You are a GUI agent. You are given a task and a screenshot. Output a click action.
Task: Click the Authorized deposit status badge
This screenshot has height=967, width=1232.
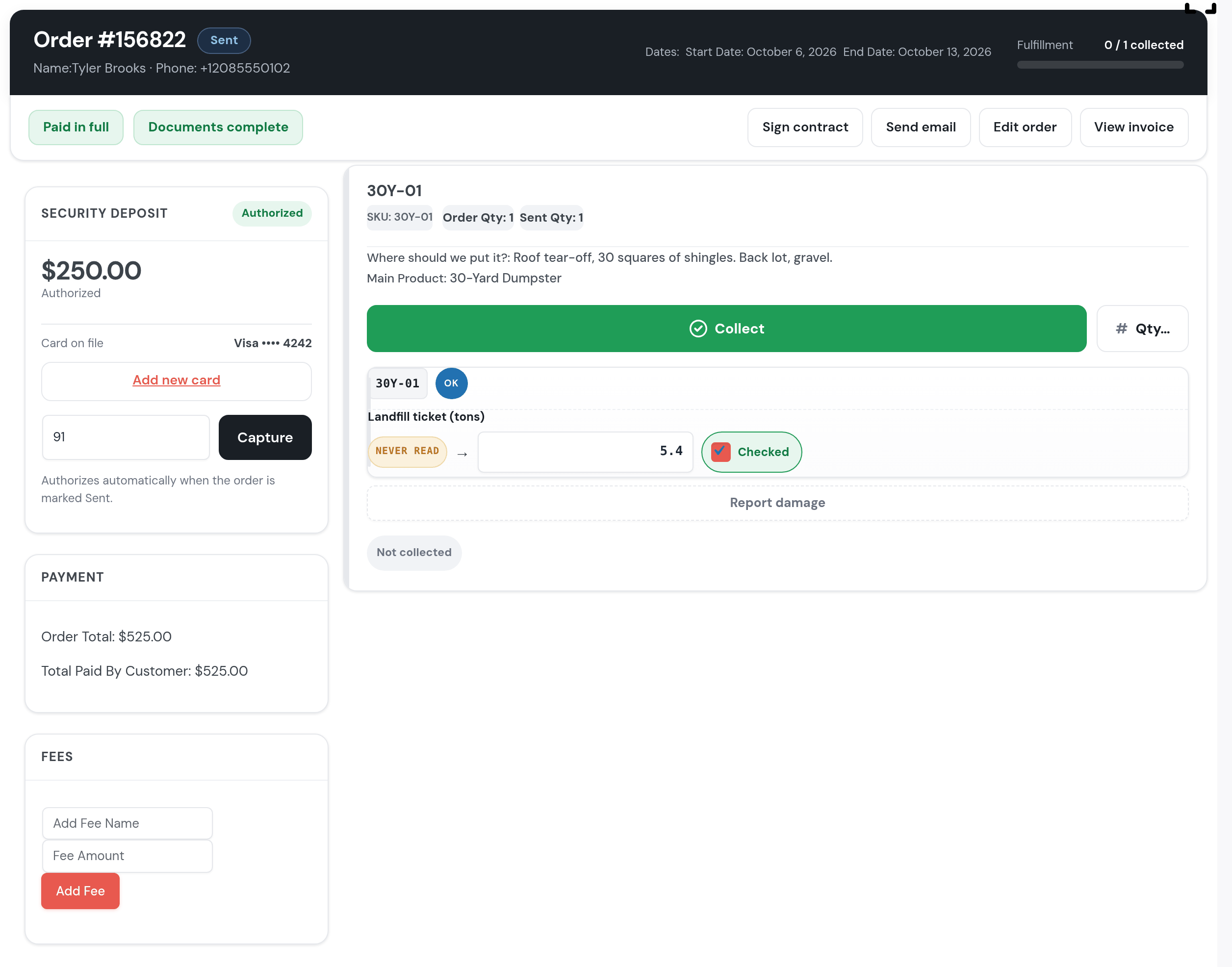[x=272, y=213]
